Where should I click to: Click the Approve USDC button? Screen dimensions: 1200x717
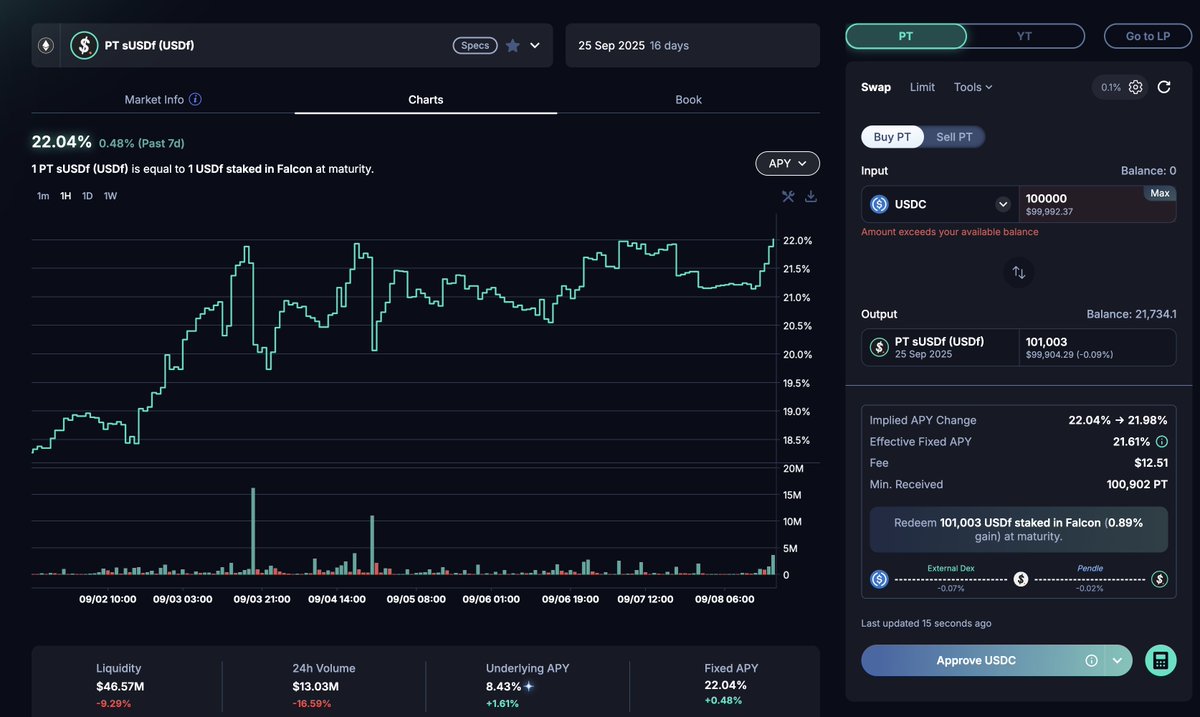click(x=976, y=660)
